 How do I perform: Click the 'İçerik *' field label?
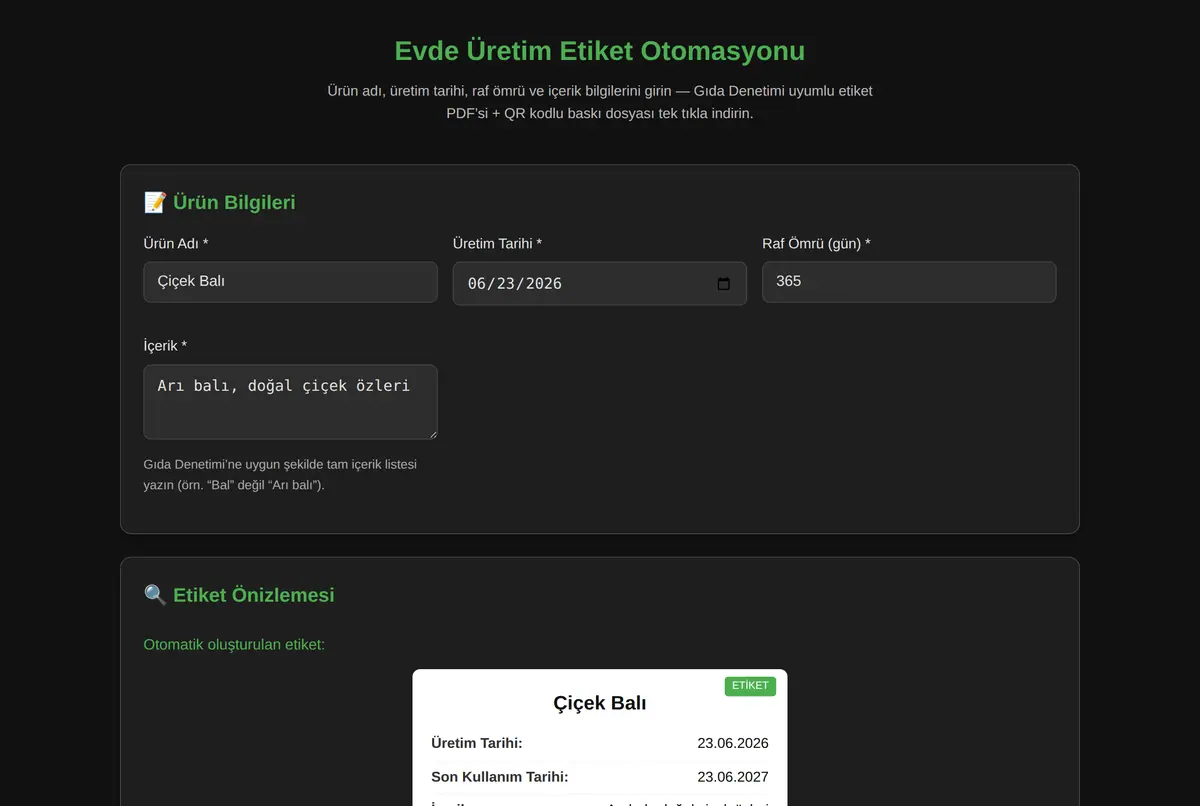[x=165, y=346]
